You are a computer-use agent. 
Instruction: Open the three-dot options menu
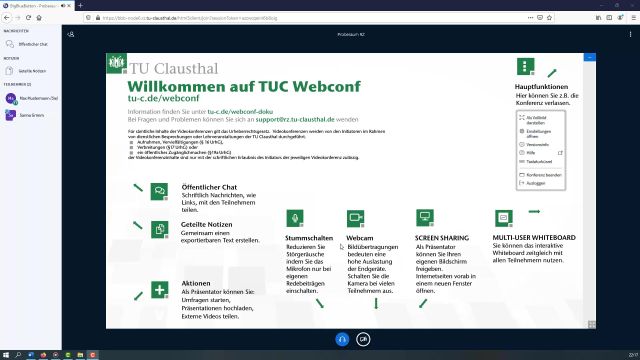(x=630, y=35)
